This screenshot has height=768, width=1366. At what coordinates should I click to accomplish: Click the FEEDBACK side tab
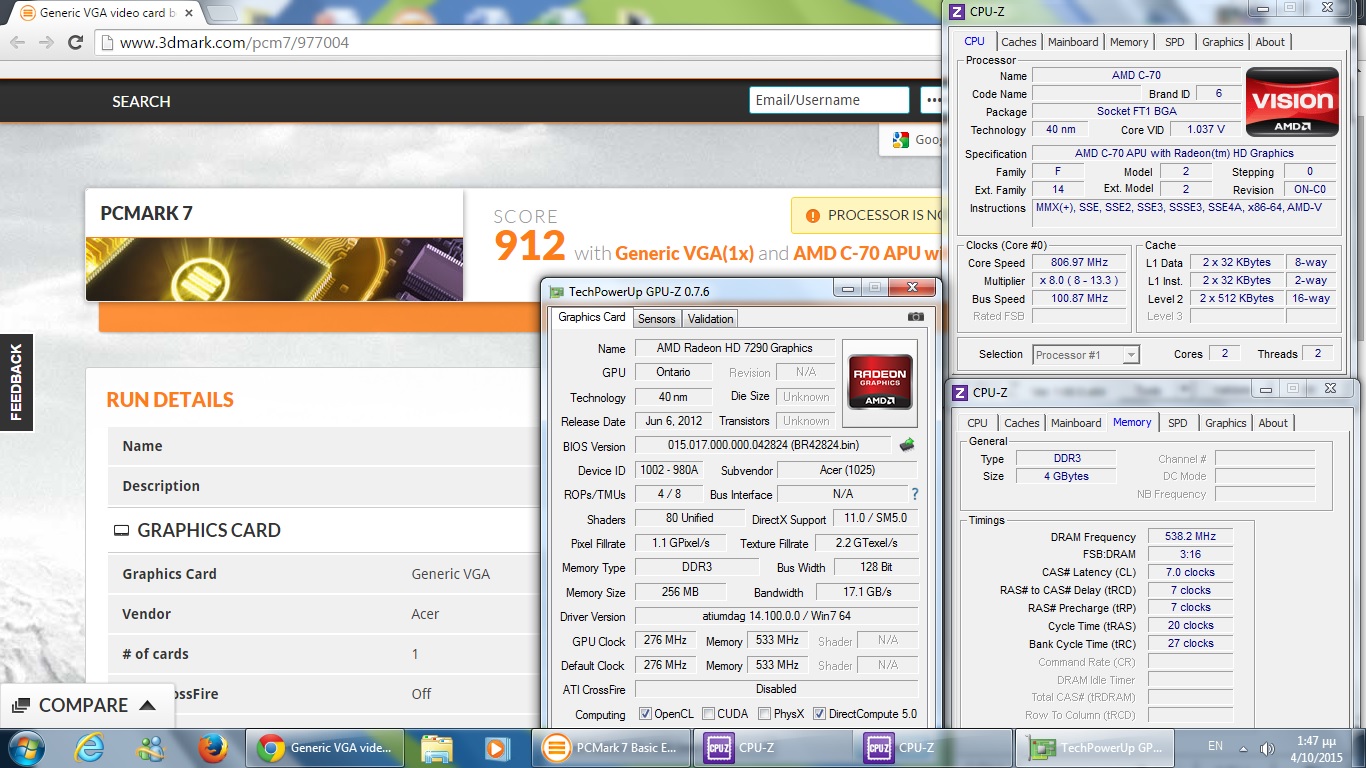(x=16, y=381)
